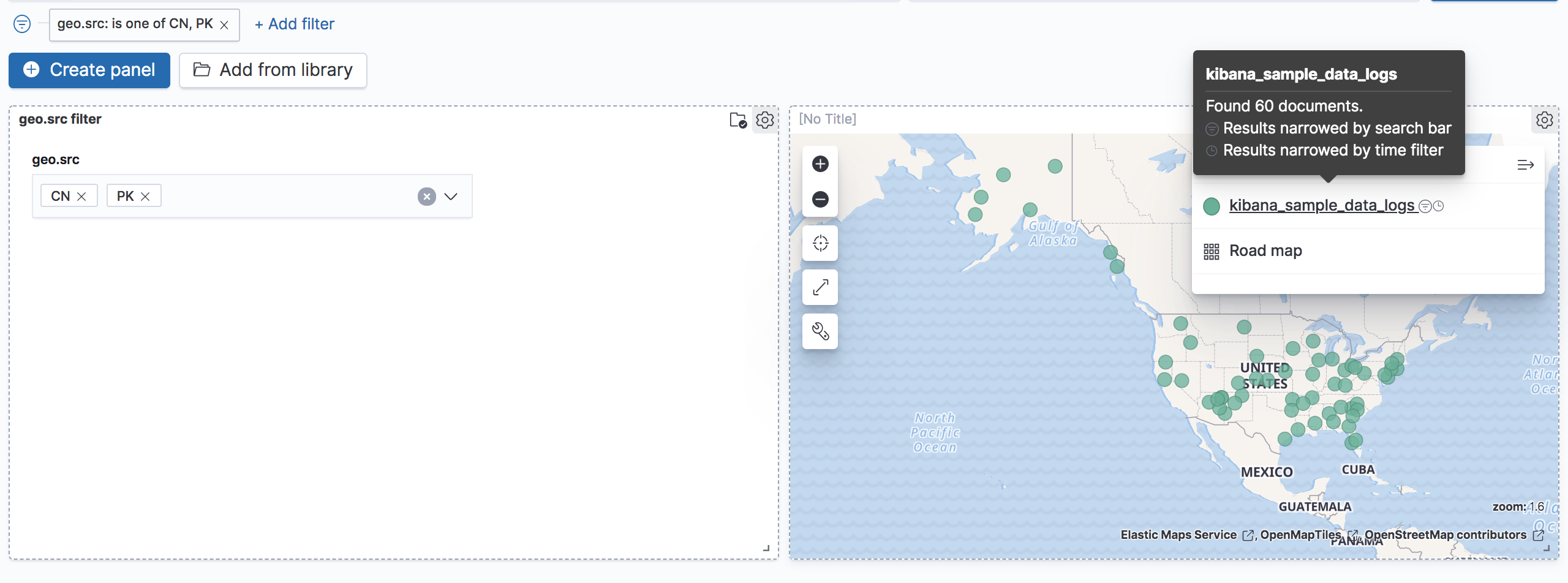
Task: Zoom out on the map
Action: point(820,199)
